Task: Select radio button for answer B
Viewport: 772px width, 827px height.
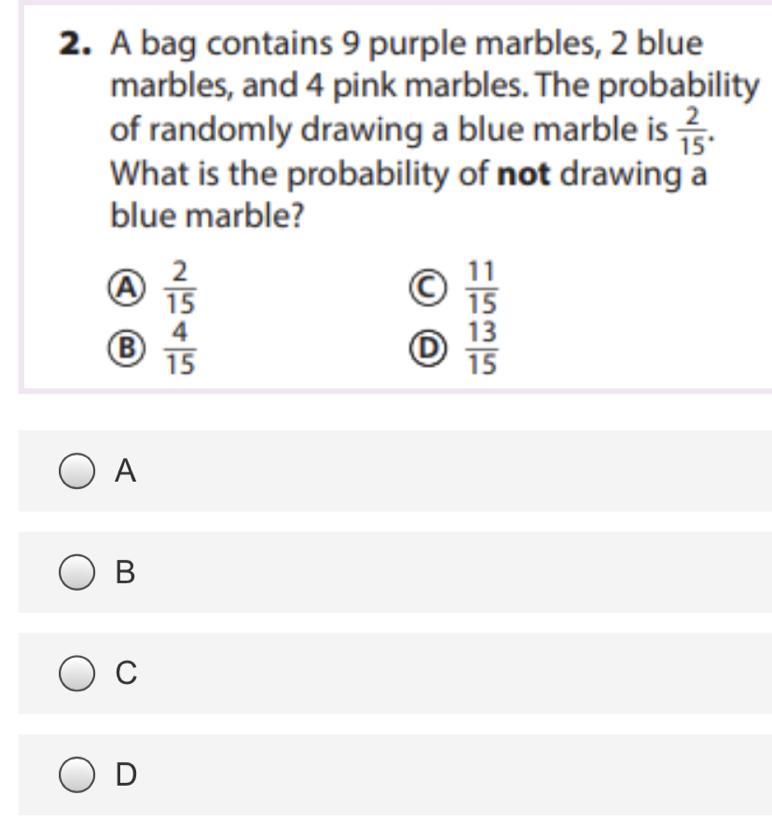Action: (77, 572)
